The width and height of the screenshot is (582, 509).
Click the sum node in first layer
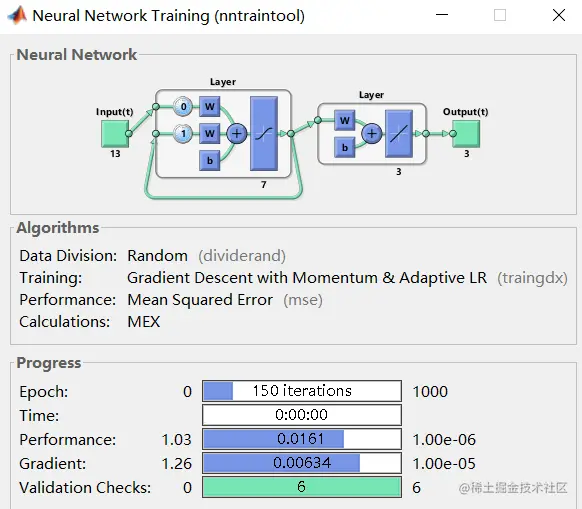click(236, 134)
